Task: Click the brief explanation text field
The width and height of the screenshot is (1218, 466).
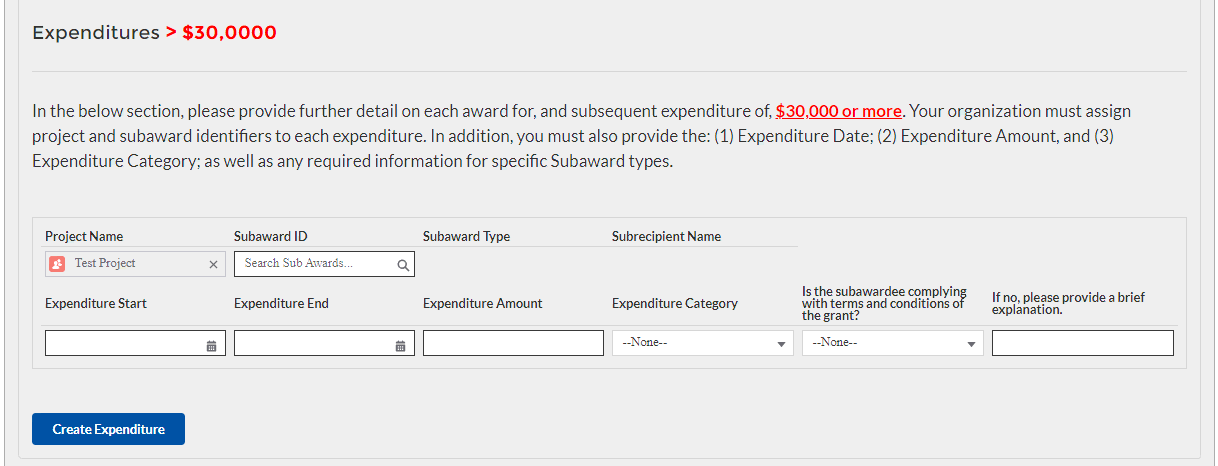Action: (1082, 344)
